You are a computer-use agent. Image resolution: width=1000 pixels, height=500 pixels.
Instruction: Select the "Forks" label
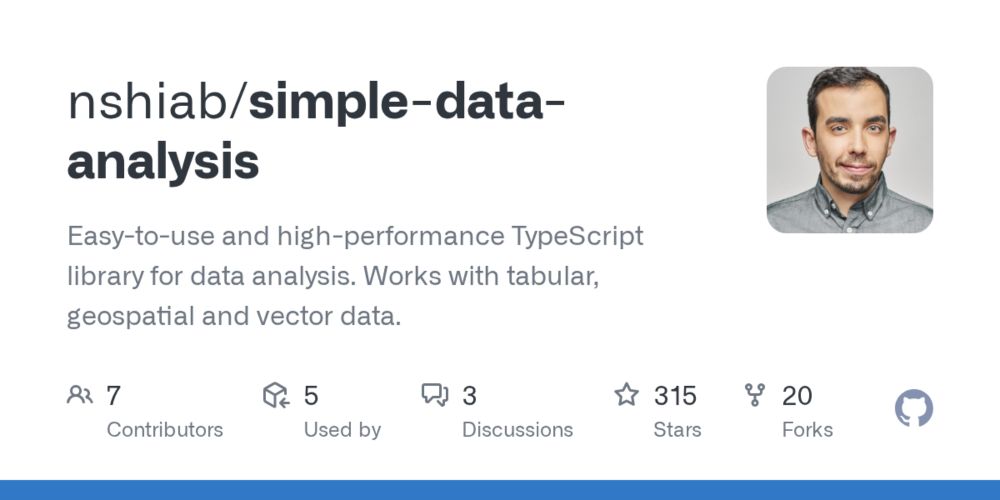point(807,430)
